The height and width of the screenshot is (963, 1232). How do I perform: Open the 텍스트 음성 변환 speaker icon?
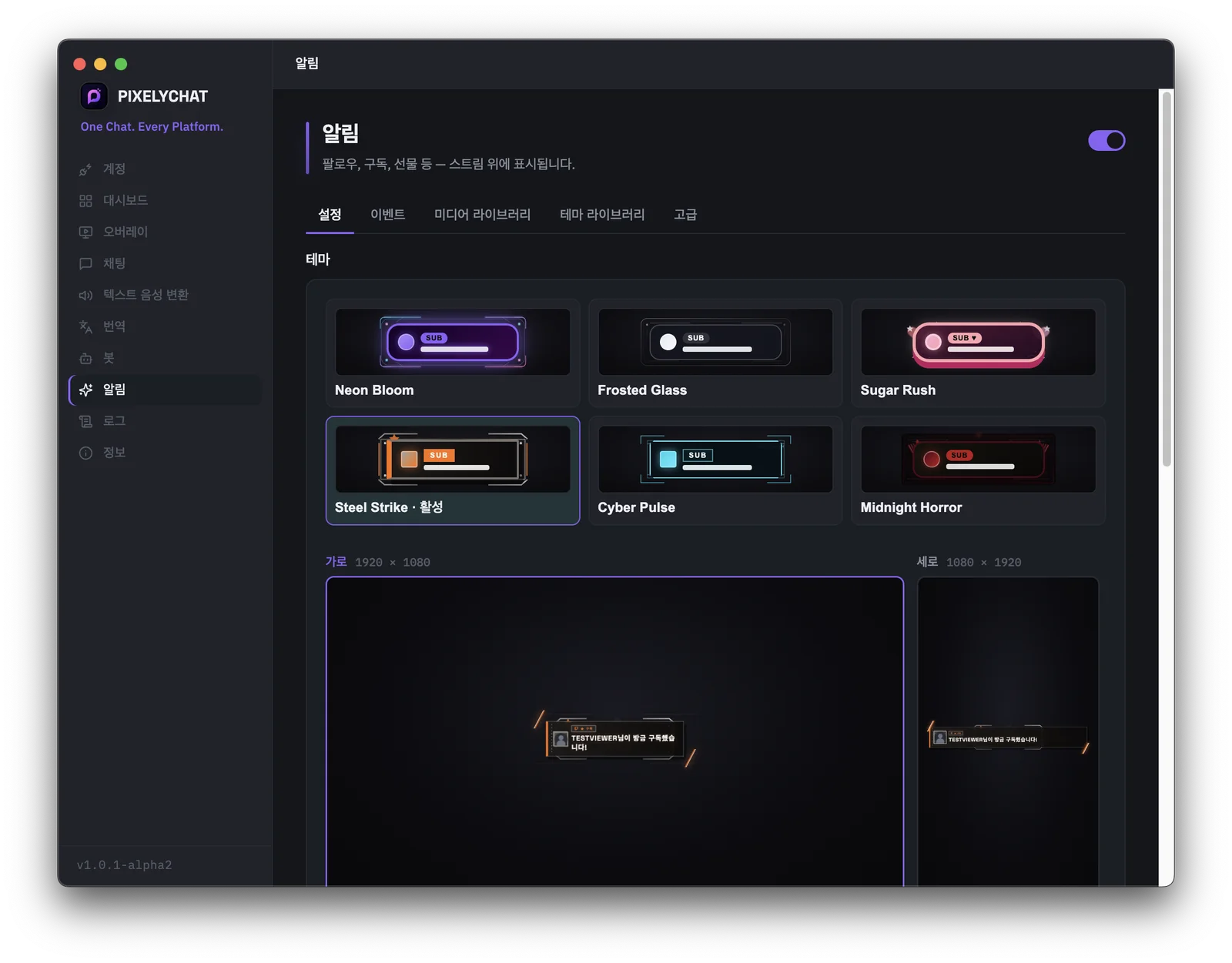[x=85, y=296]
